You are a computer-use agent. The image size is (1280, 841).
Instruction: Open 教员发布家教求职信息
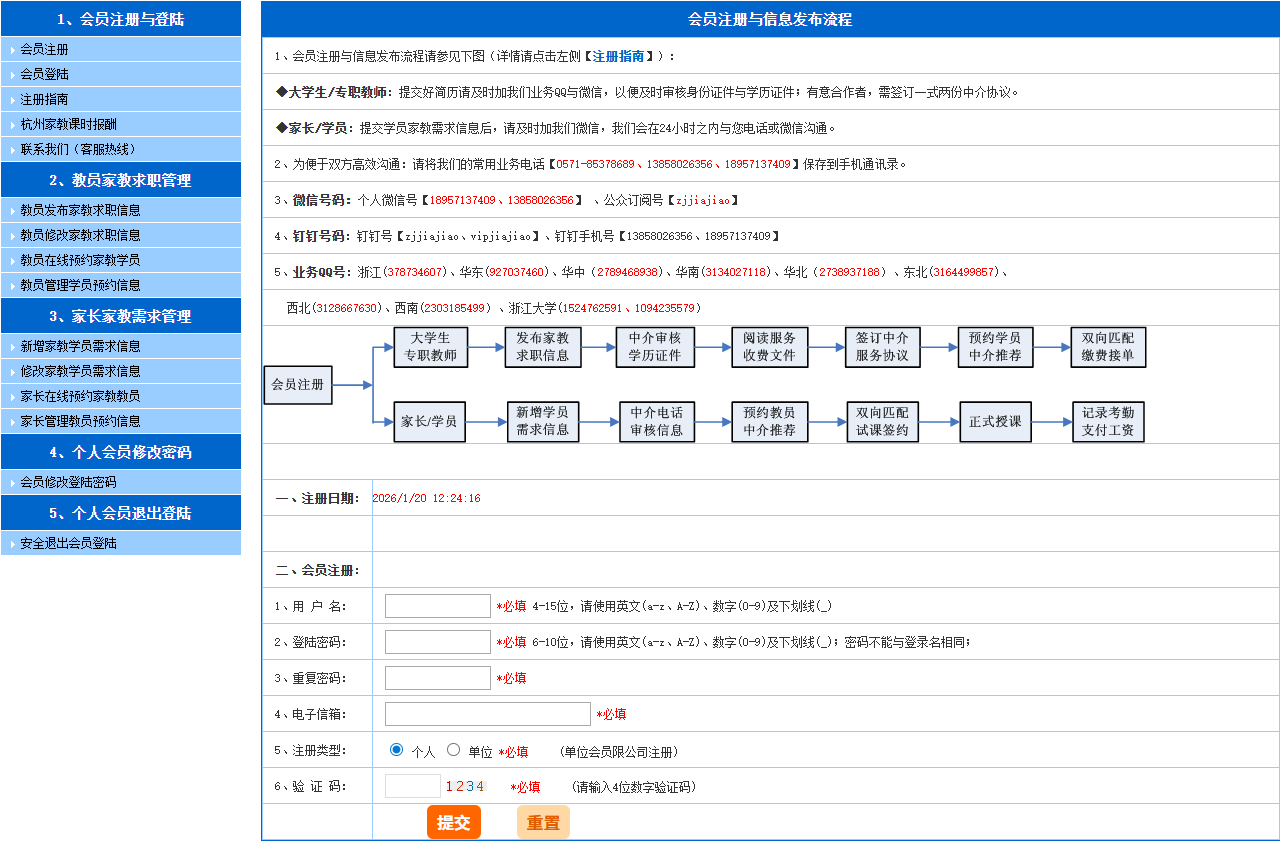coord(80,210)
